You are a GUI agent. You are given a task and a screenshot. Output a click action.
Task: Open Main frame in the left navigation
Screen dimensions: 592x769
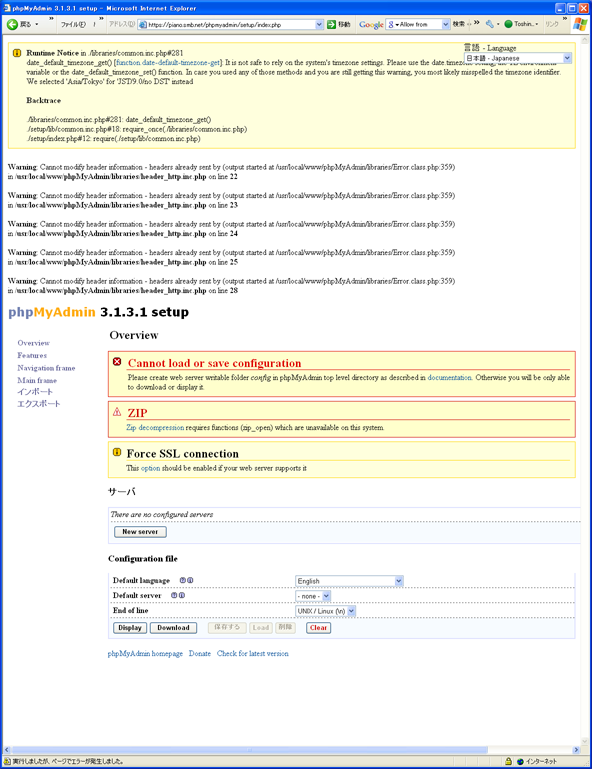coord(37,380)
